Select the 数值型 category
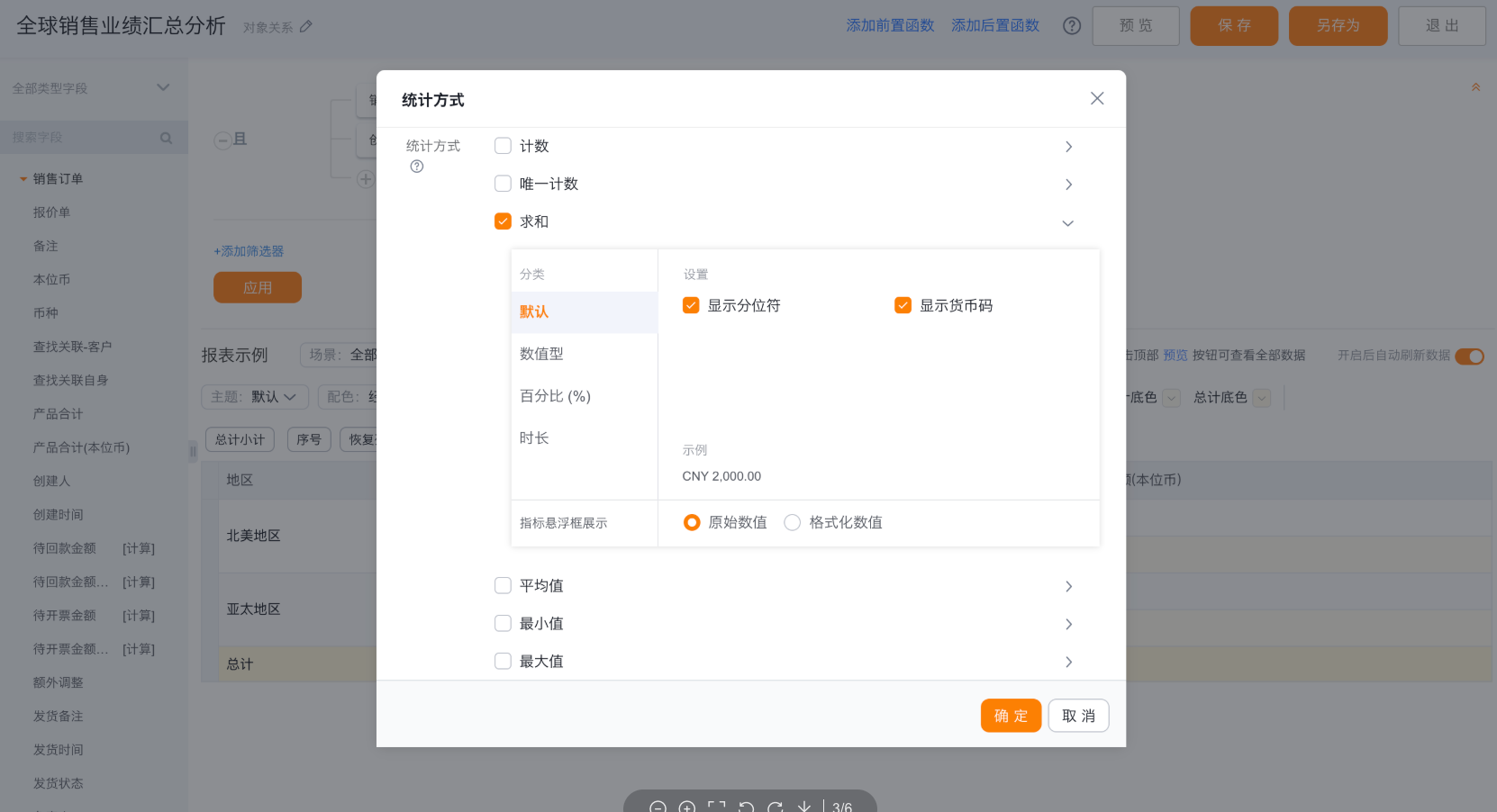Viewport: 1497px width, 812px height. [541, 354]
